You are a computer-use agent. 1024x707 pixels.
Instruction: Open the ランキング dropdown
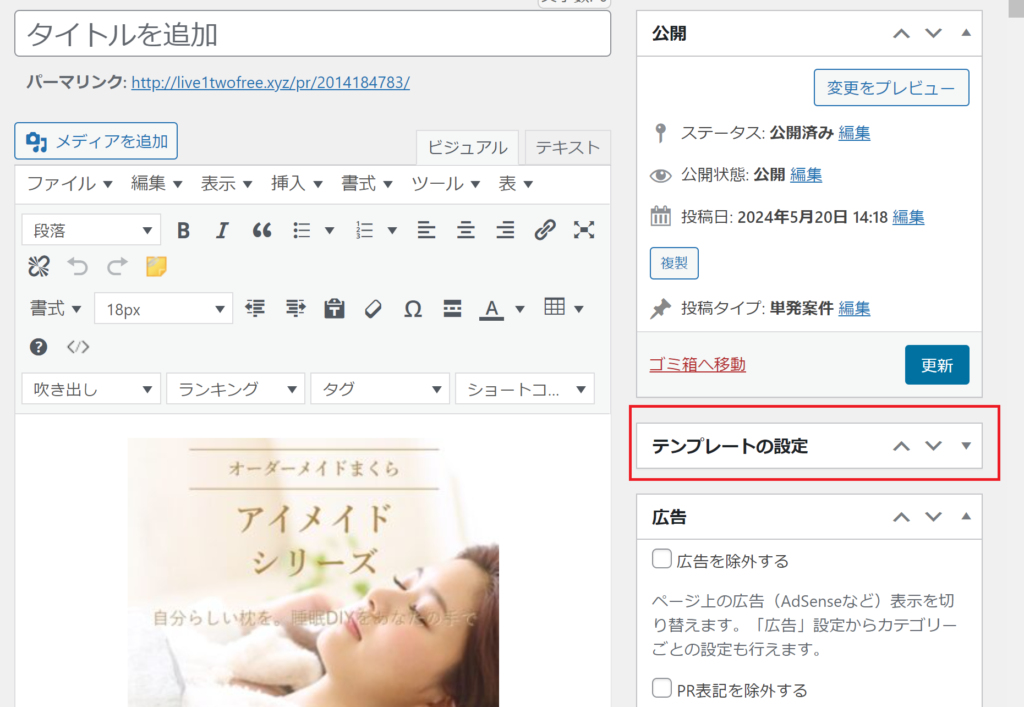(x=236, y=389)
